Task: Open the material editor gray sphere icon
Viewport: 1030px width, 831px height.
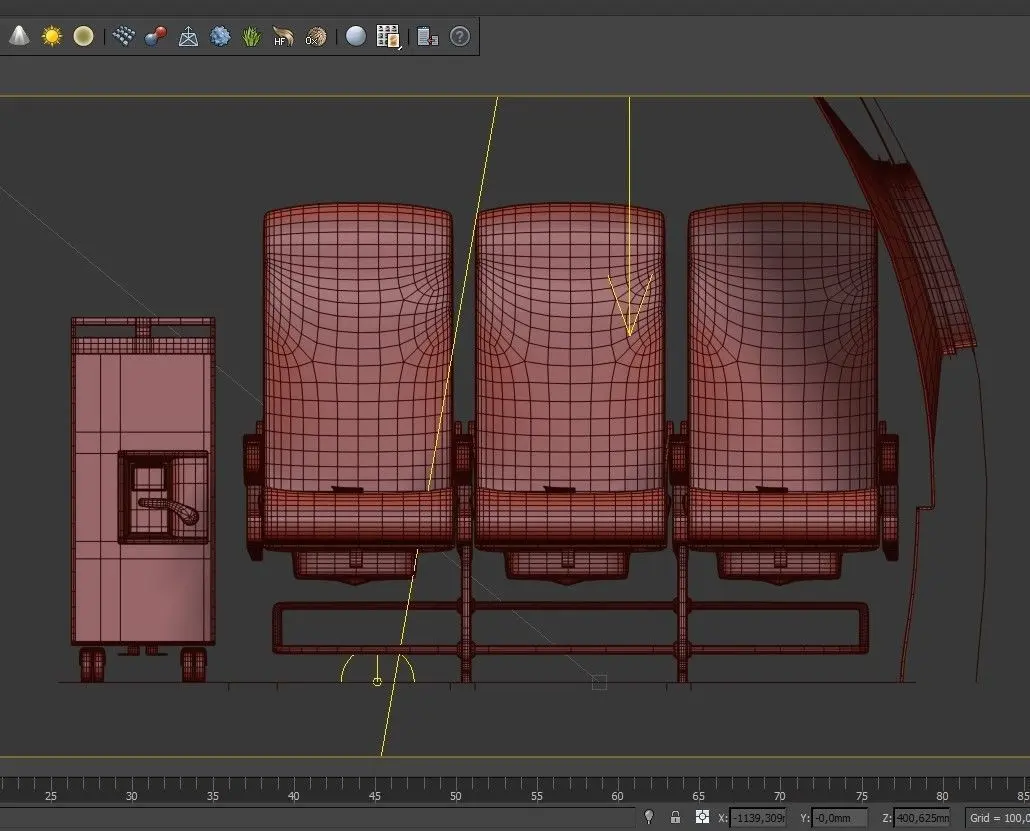Action: point(356,37)
